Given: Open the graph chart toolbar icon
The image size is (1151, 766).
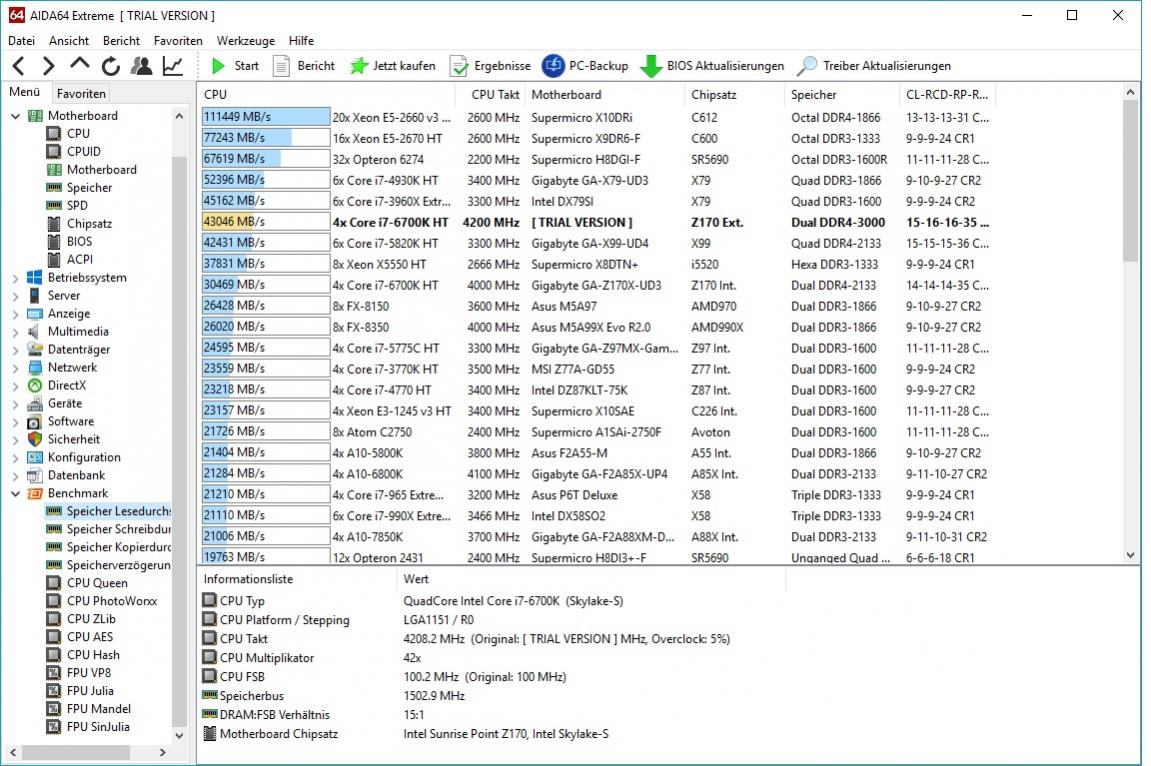Looking at the screenshot, I should coord(173,66).
